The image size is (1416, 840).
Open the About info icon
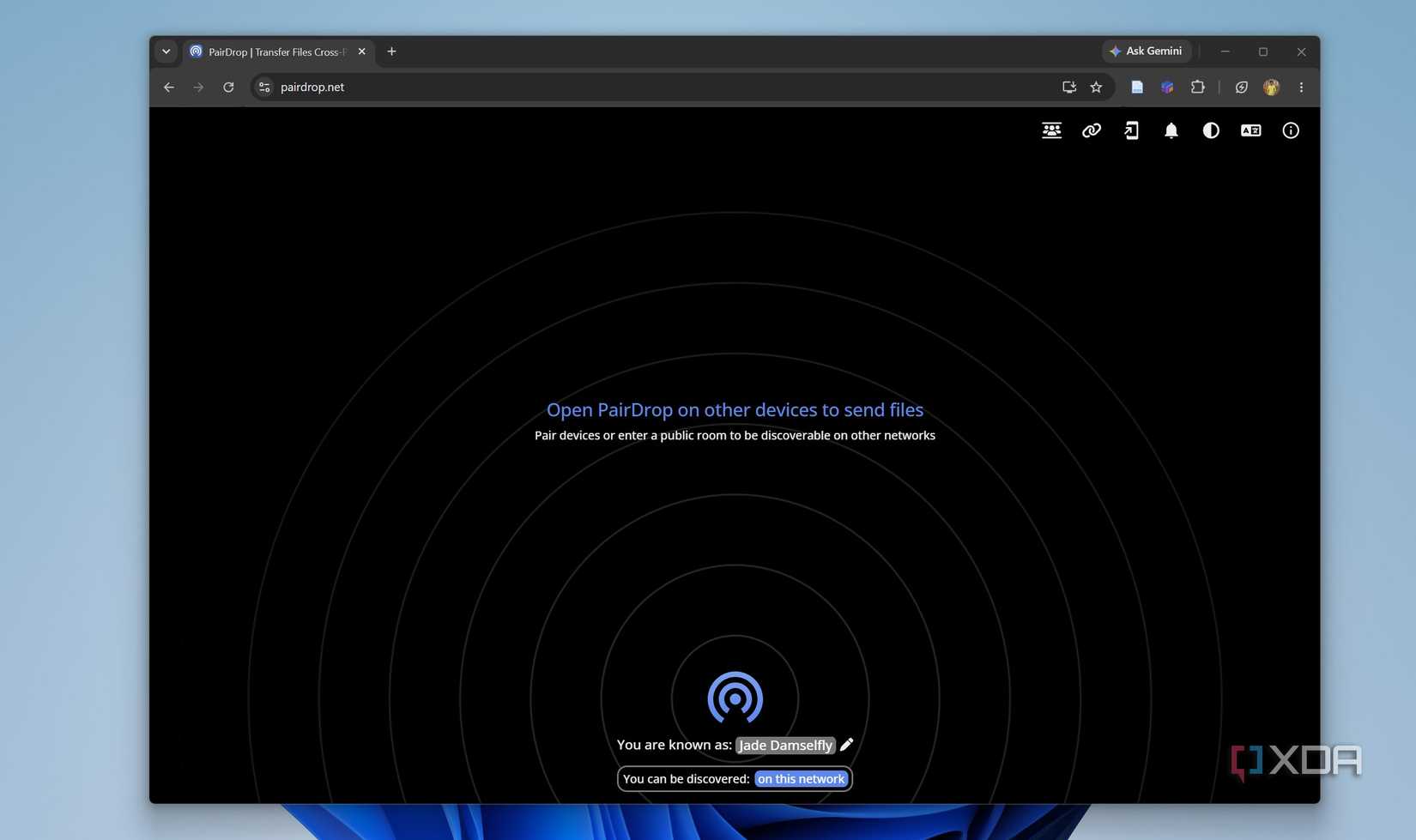click(1291, 130)
